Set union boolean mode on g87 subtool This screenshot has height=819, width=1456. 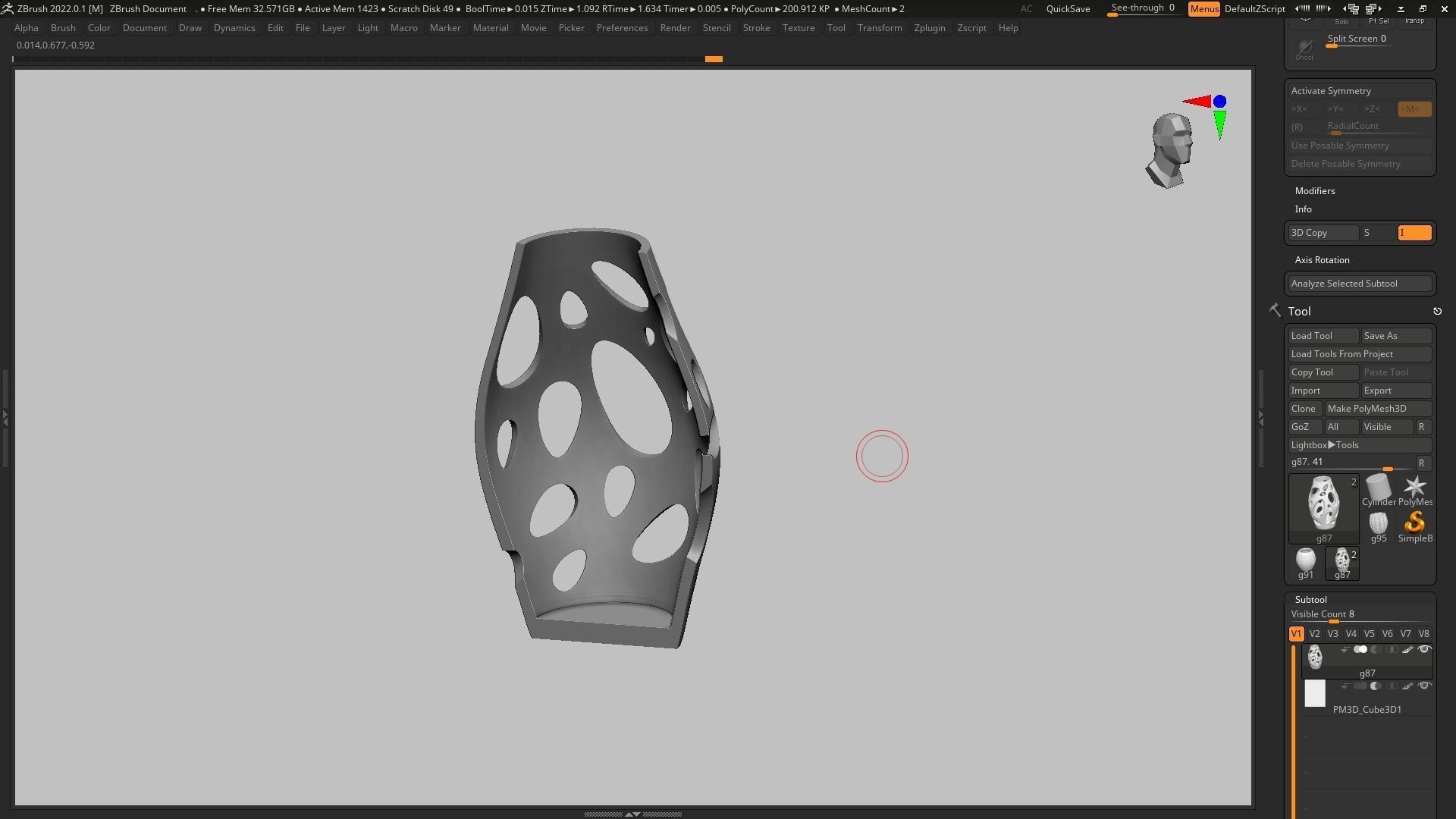click(x=1360, y=649)
